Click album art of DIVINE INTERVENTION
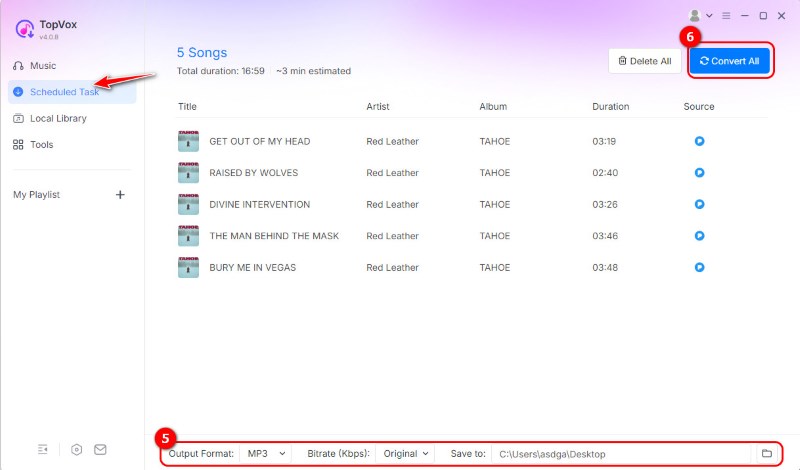This screenshot has height=470, width=800. pyautogui.click(x=188, y=205)
